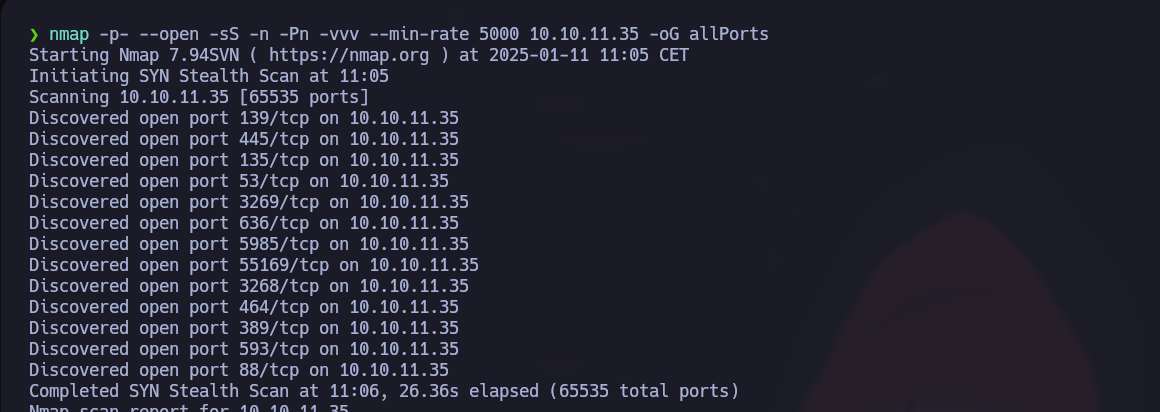Click the allPorts output filename
This screenshot has width=1160, height=412.
[728, 34]
